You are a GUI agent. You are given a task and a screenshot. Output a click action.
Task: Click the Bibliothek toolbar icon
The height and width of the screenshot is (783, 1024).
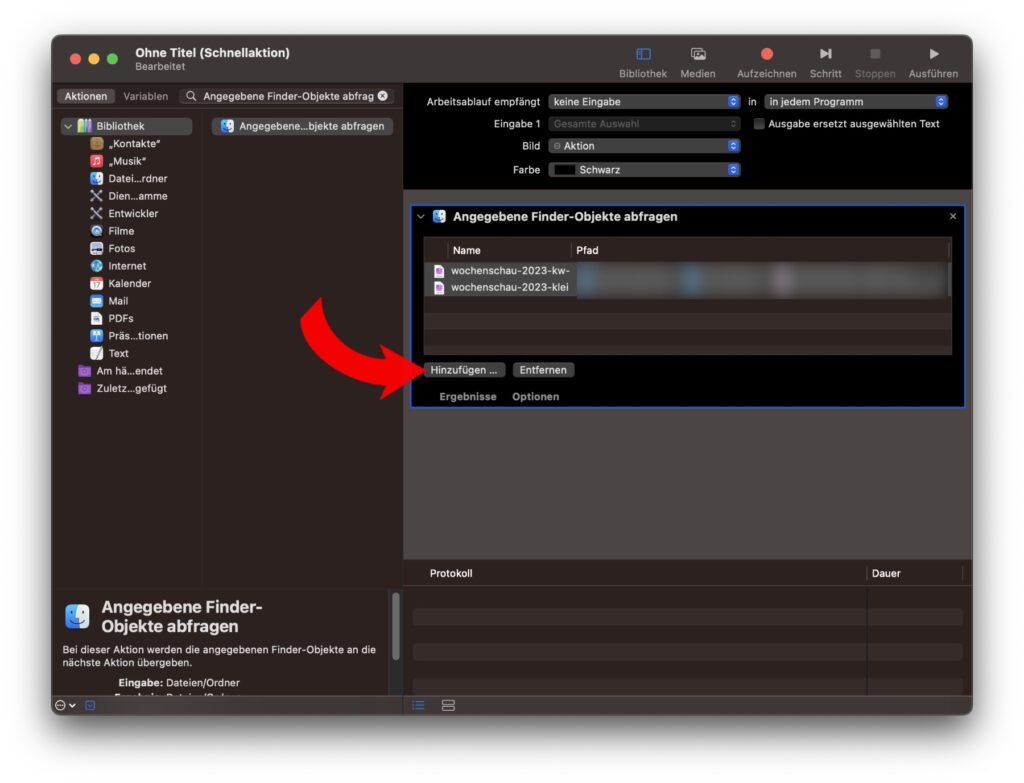(643, 54)
